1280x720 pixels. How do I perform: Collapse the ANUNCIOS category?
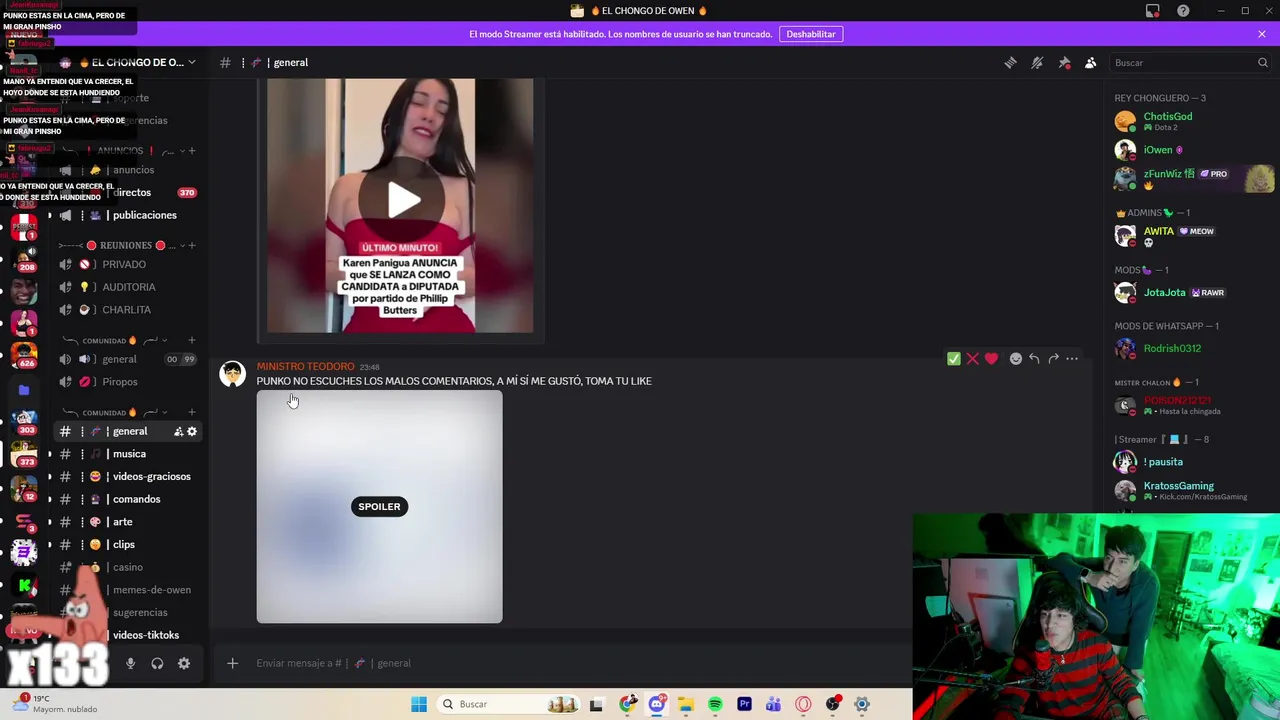click(120, 151)
